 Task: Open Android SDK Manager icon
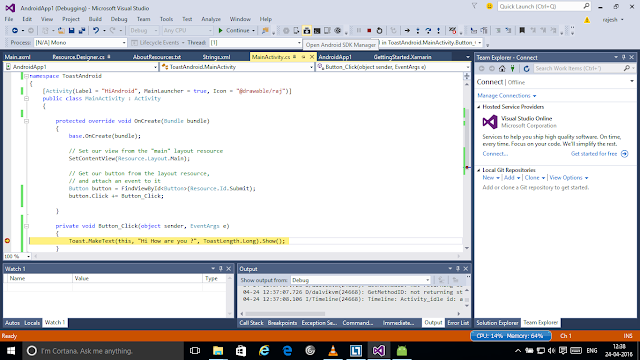click(x=307, y=31)
